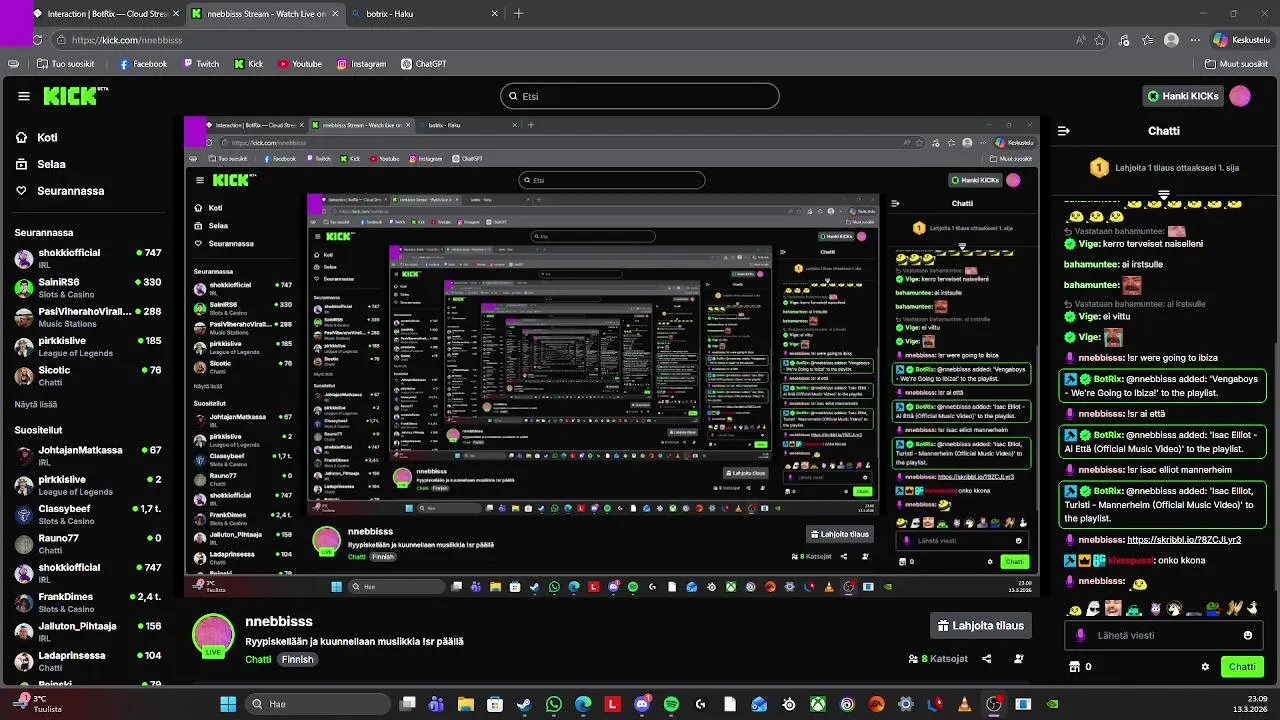Viewport: 1280px width, 720px height.
Task: Click the share icon below the stream
Action: (x=987, y=659)
